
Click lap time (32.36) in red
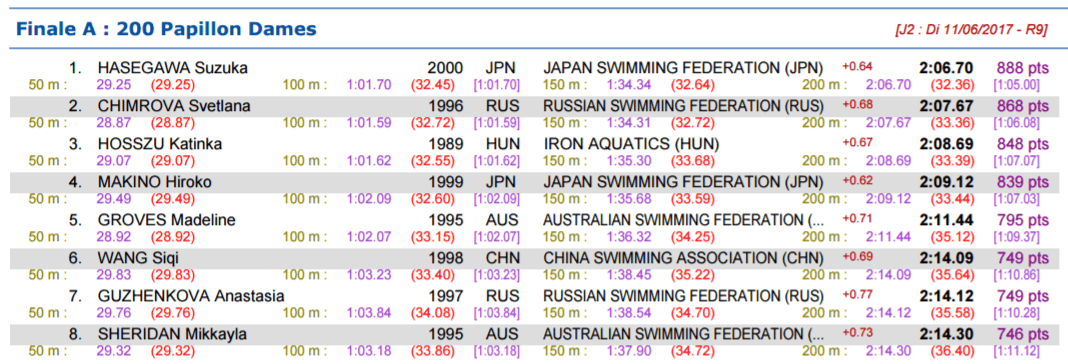coord(953,85)
